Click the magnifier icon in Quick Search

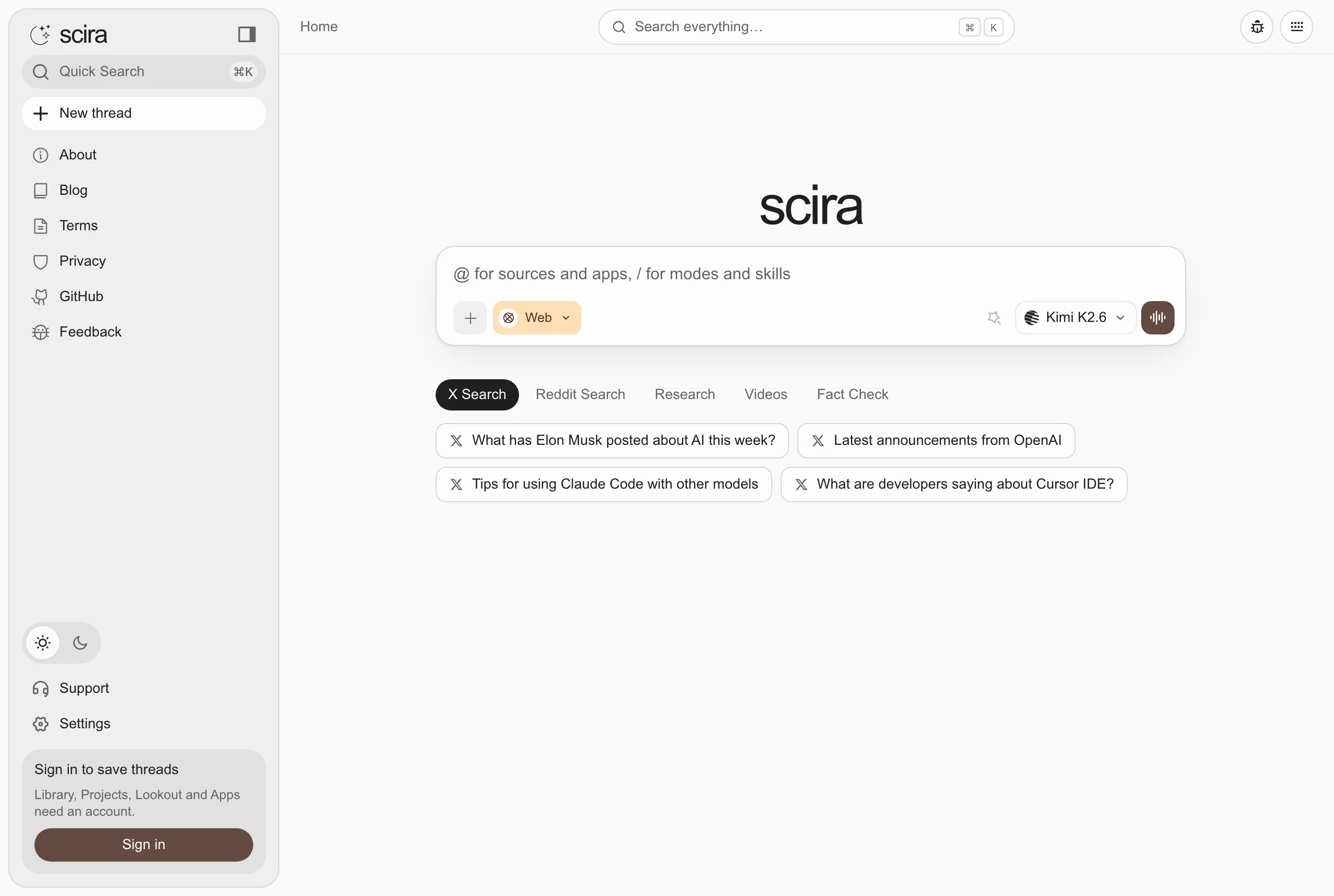pyautogui.click(x=41, y=72)
